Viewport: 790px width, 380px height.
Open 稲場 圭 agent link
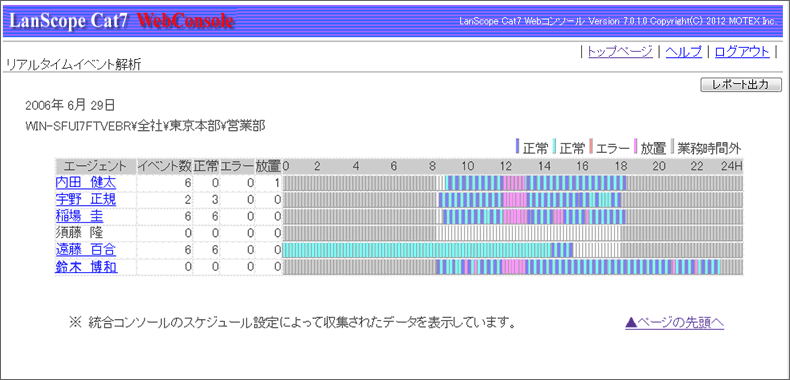pos(79,217)
